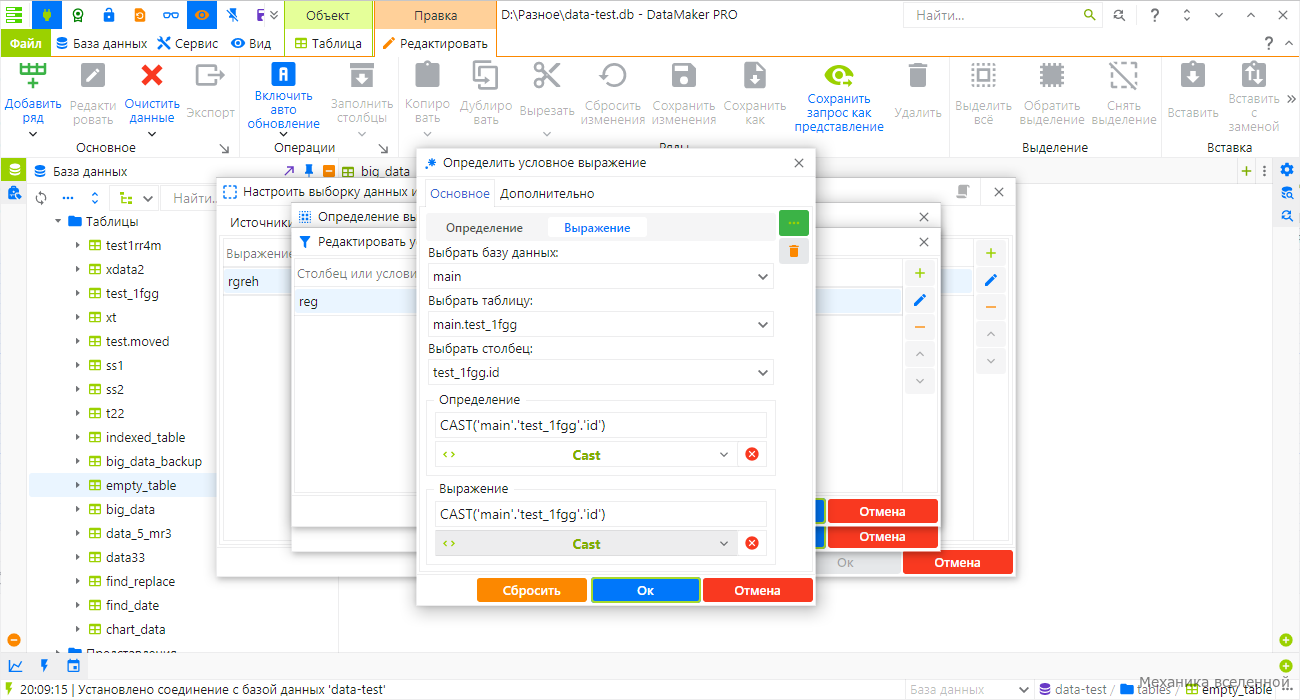Switch to the Определение segment
Screen dimensions: 1300x700
pyautogui.click(x=484, y=227)
